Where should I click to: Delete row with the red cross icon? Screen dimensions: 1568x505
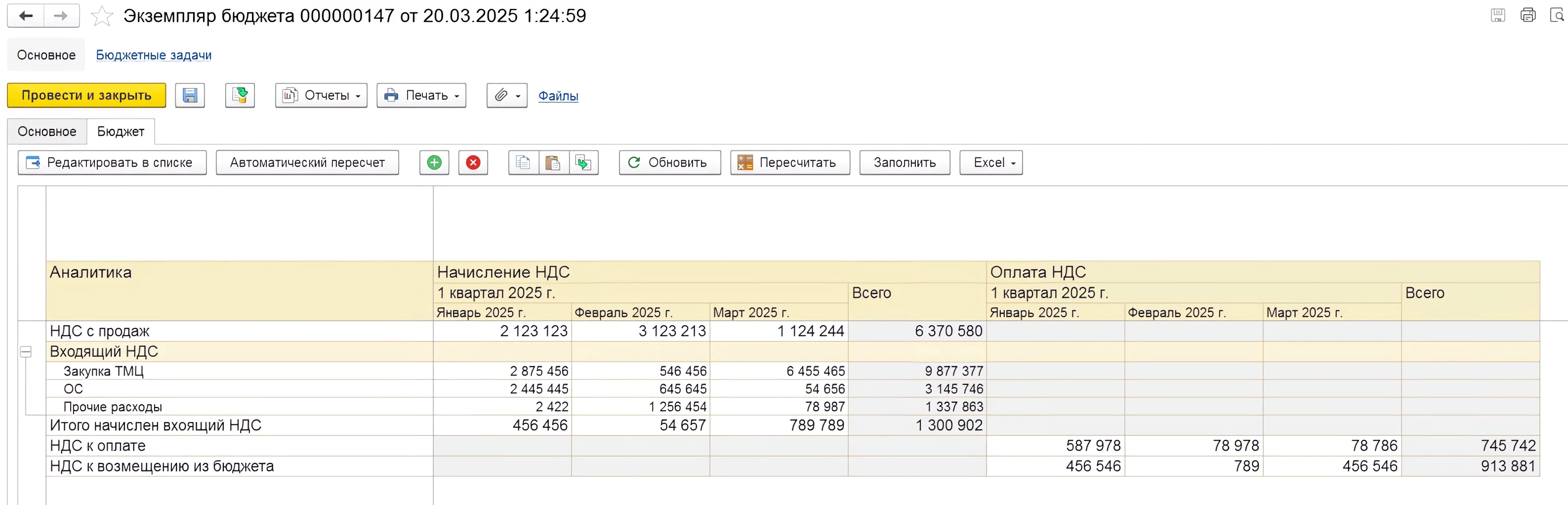(473, 163)
